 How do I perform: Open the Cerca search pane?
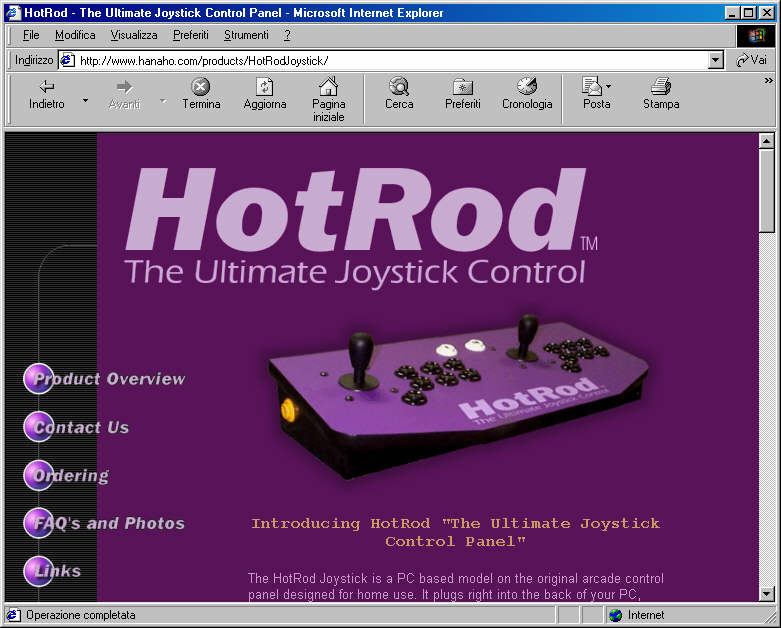(x=399, y=94)
